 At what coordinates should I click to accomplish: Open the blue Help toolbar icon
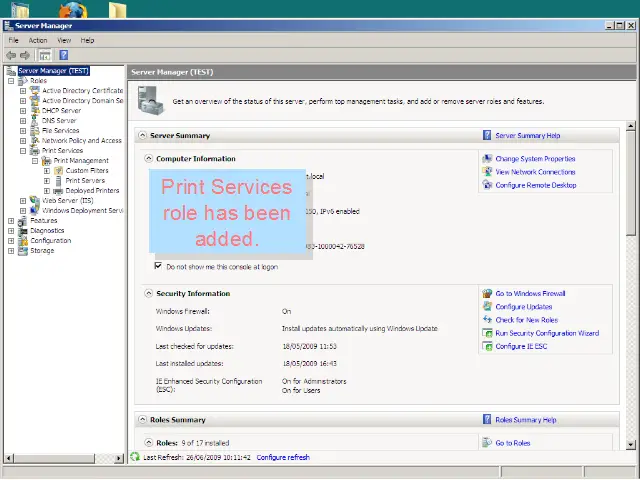pos(64,55)
